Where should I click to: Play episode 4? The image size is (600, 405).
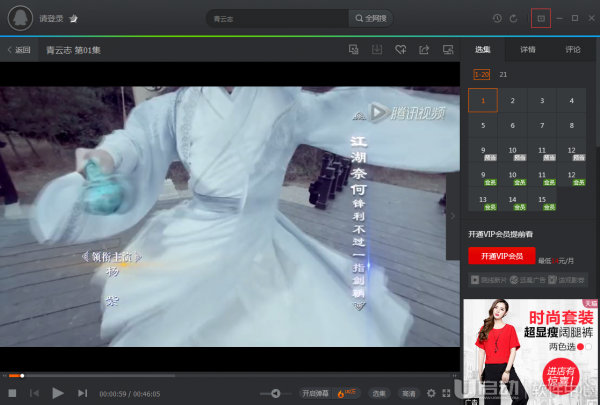click(x=571, y=100)
